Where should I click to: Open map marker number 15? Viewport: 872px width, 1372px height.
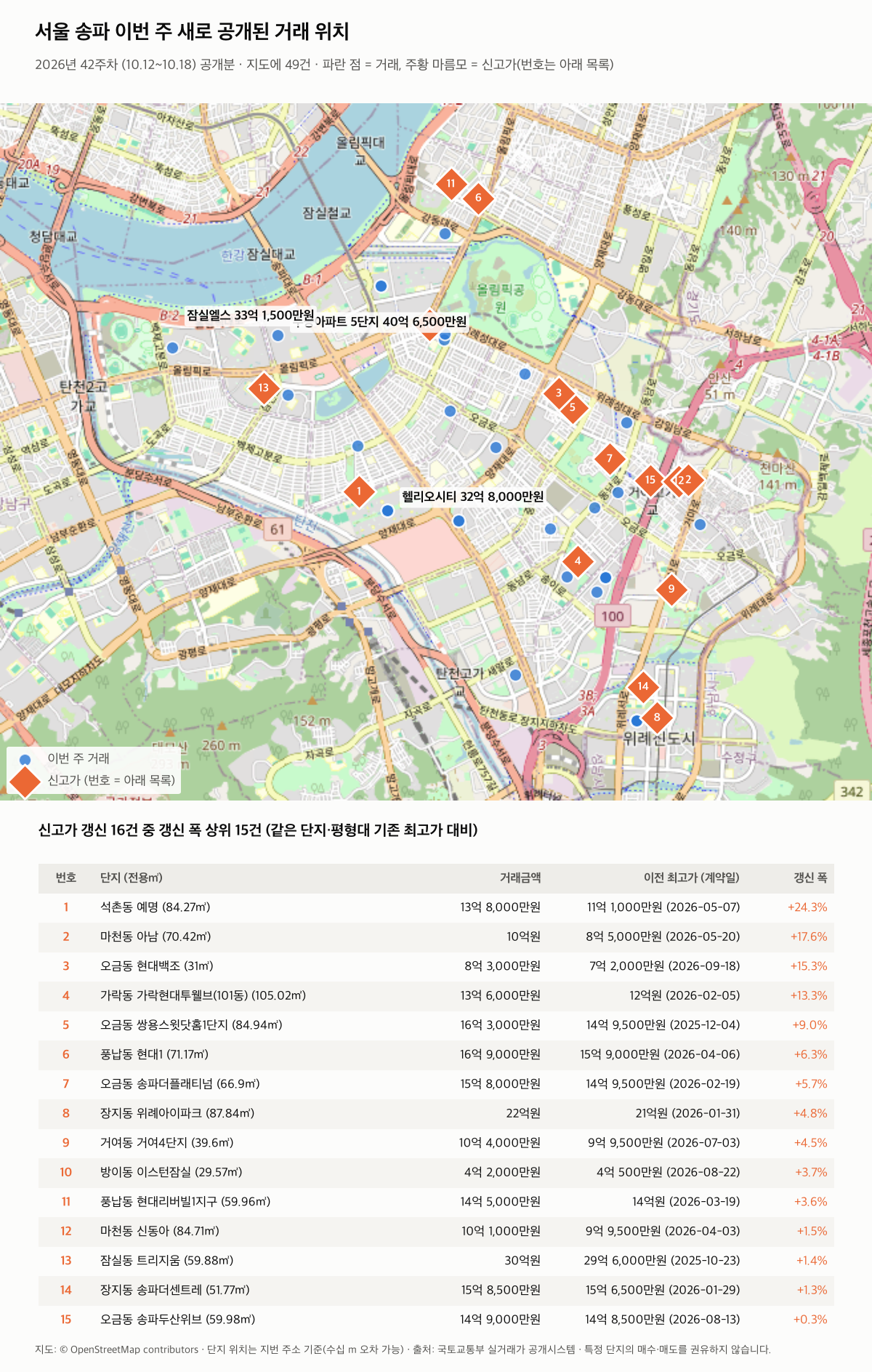click(x=650, y=480)
